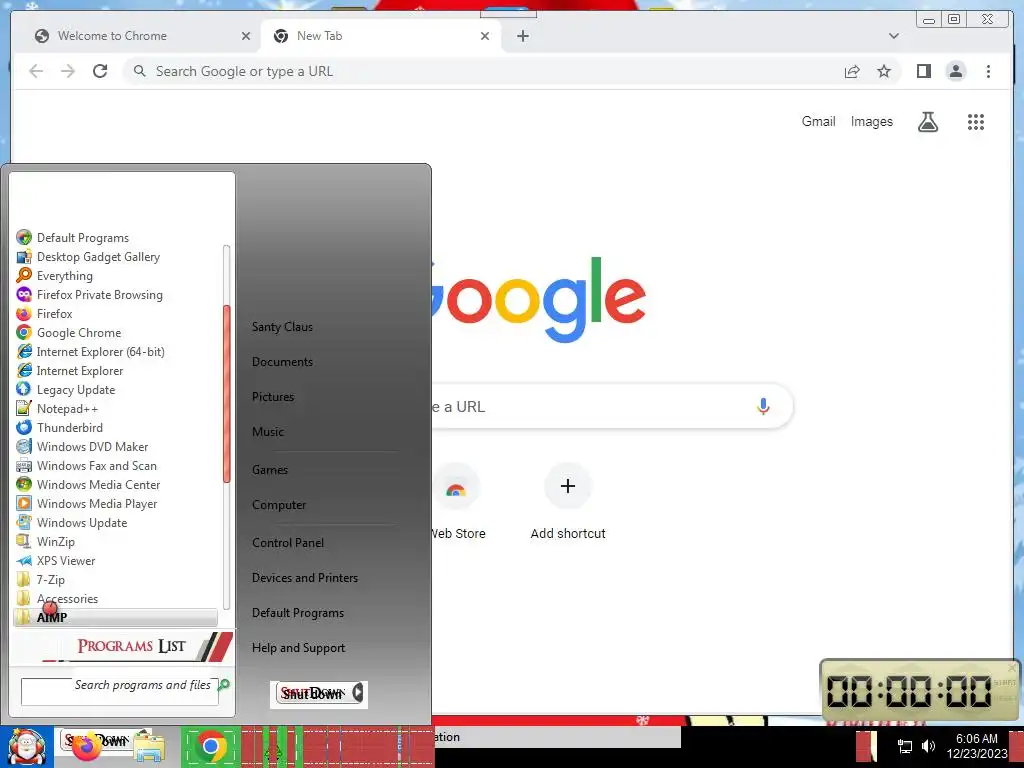The height and width of the screenshot is (768, 1024).
Task: Open the Google apps grid
Action: 976,121
